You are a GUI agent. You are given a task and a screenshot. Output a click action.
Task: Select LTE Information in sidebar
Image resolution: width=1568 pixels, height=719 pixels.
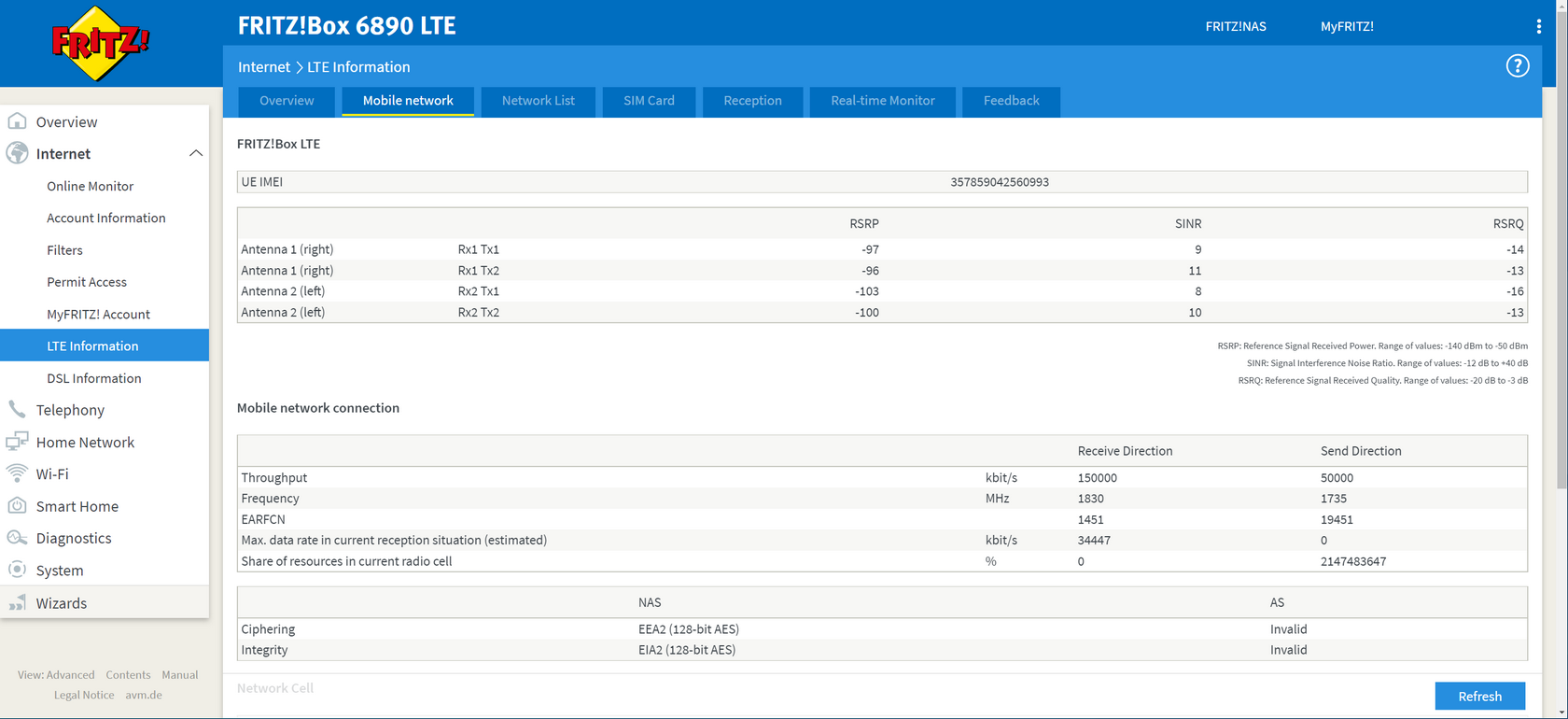pos(105,345)
